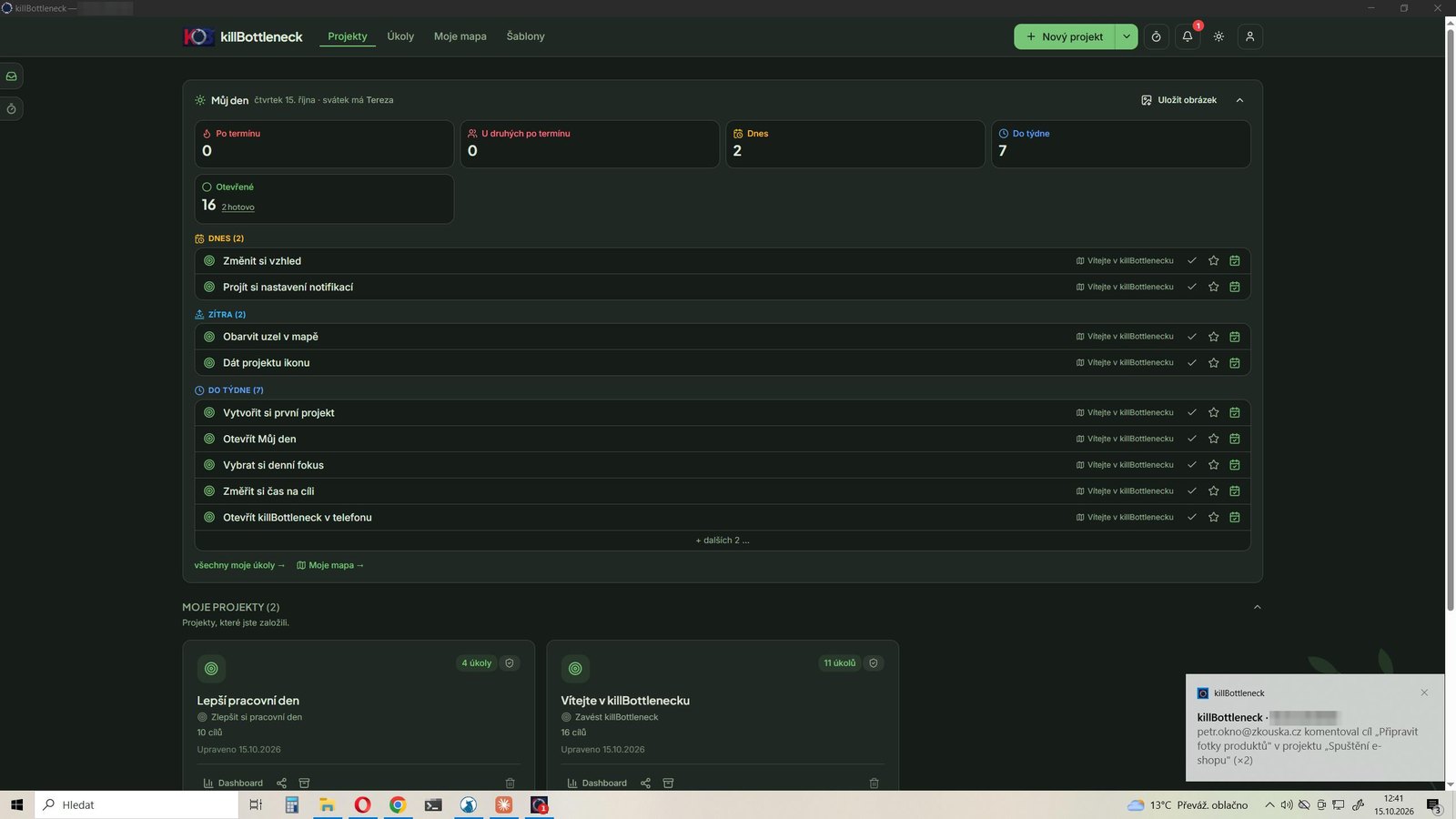Image resolution: width=1456 pixels, height=819 pixels.
Task: Click shield icon on 'Lepší pracovní den' card
Action: (510, 663)
